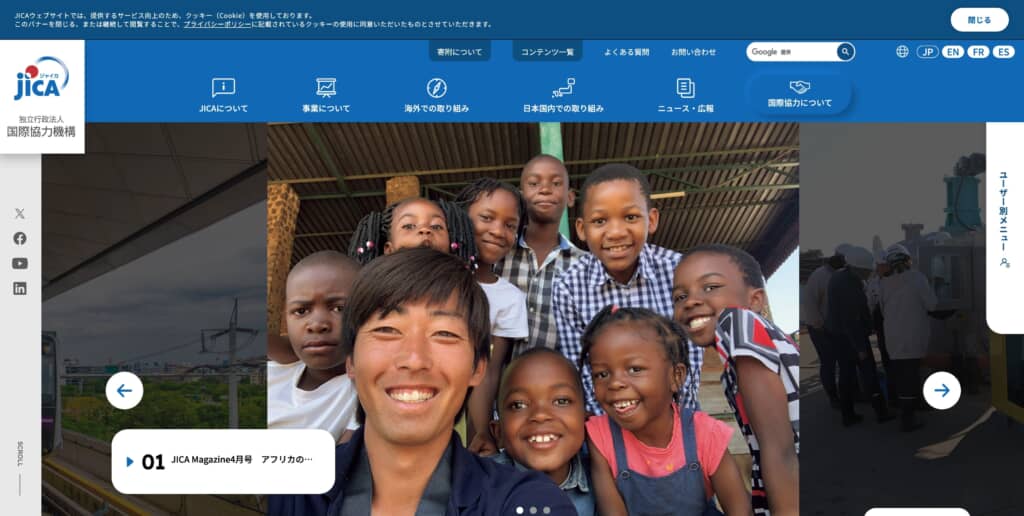Switch language to EN

point(952,52)
